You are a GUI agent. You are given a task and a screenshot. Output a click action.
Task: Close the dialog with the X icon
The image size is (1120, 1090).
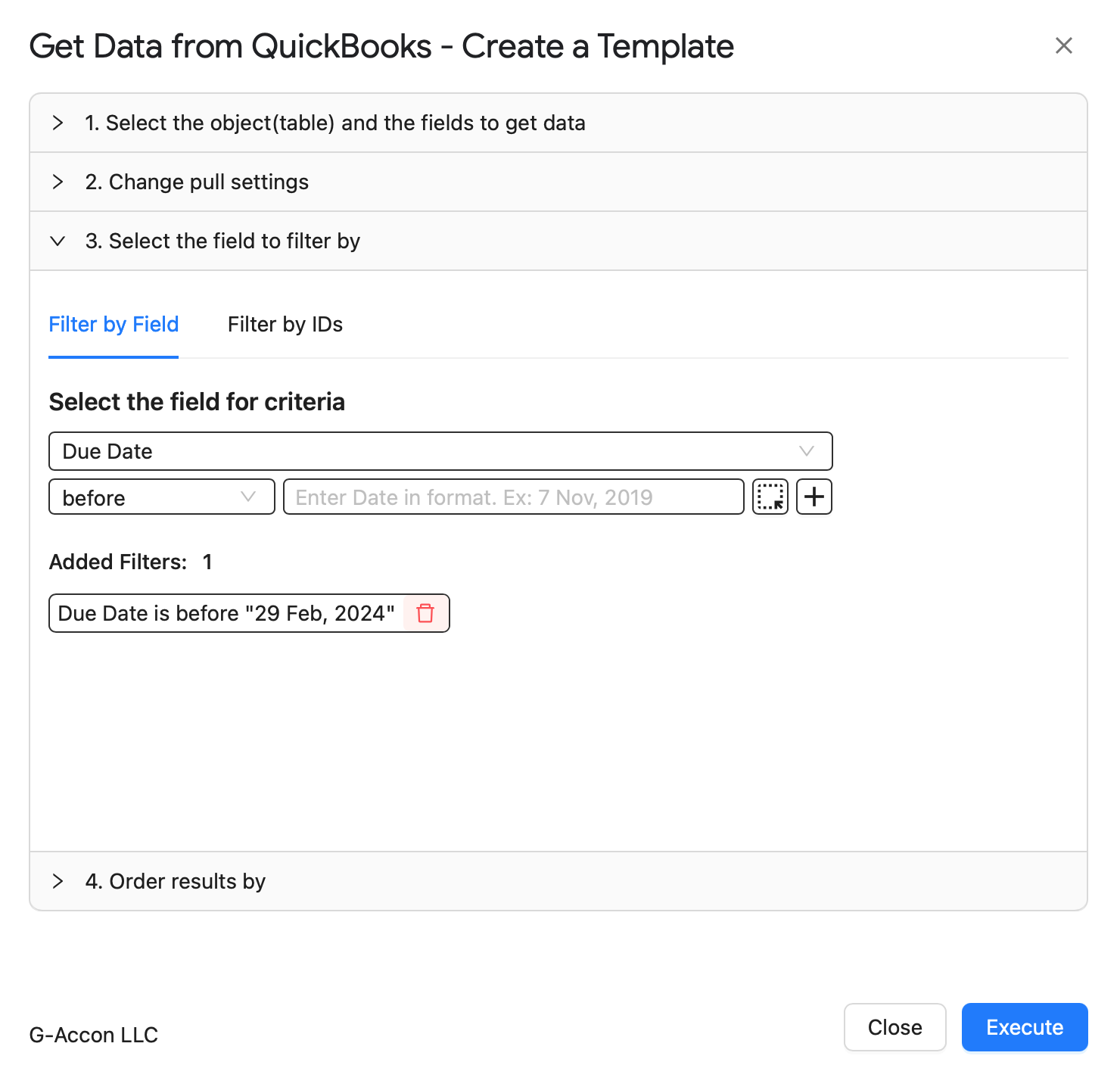pos(1064,46)
